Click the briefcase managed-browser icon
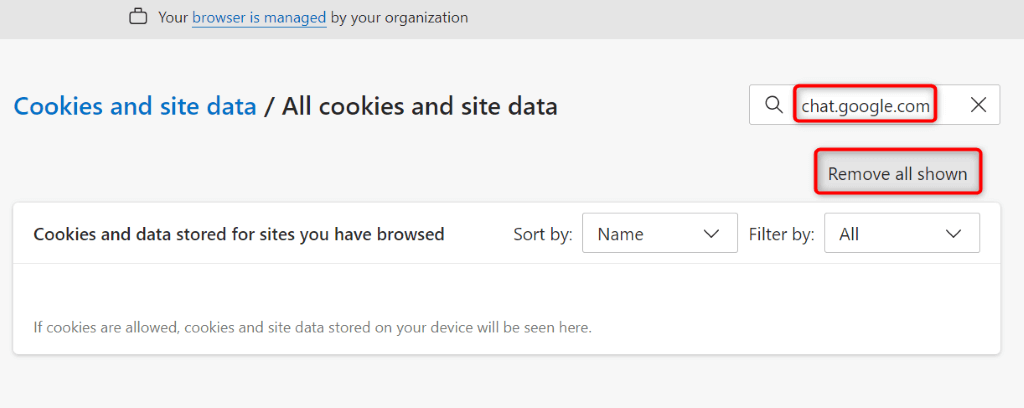This screenshot has height=408, width=1024. click(x=138, y=17)
